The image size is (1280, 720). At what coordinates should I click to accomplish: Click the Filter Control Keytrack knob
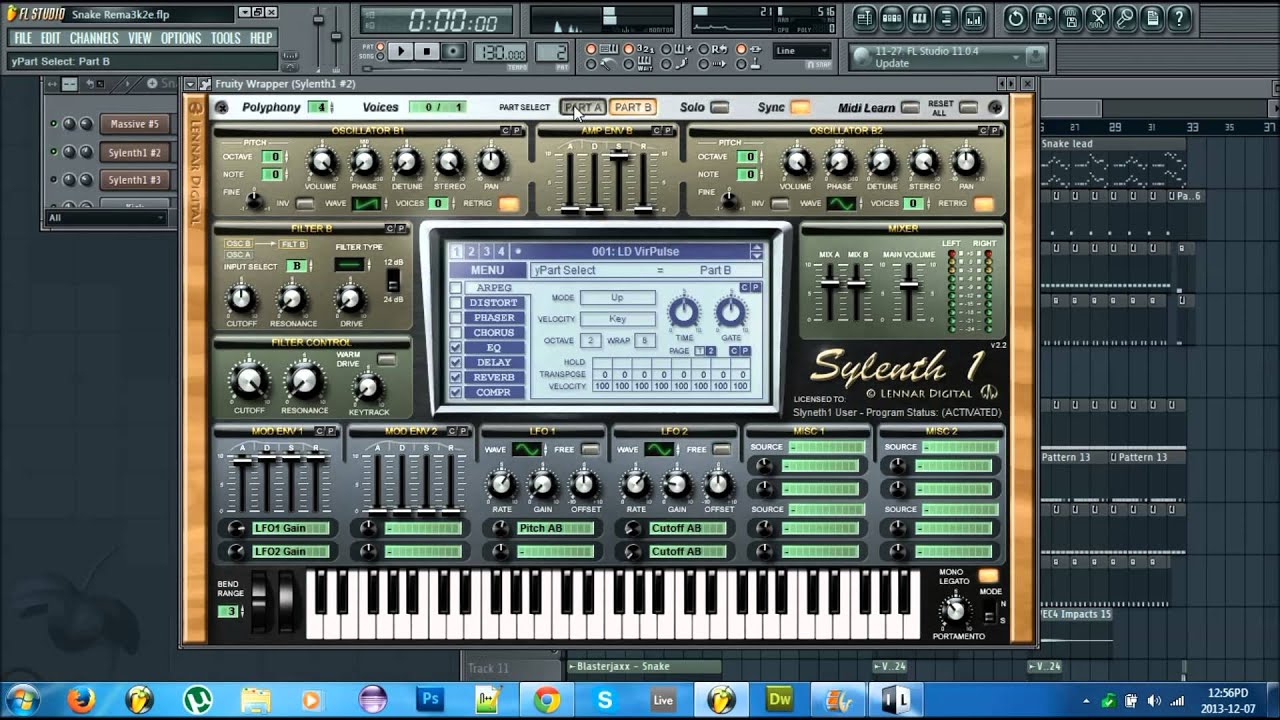click(369, 388)
